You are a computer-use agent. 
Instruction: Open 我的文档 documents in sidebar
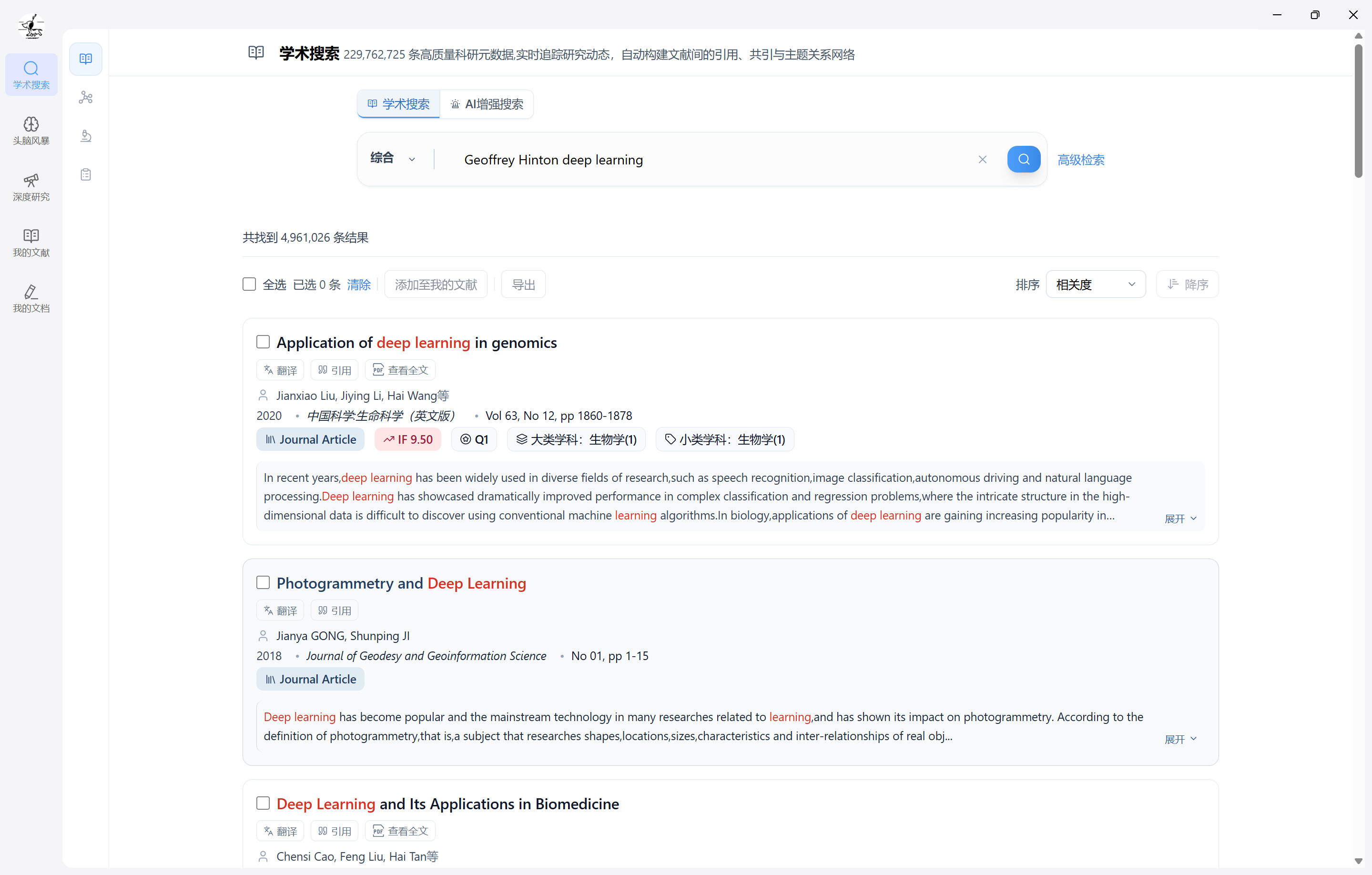point(31,298)
